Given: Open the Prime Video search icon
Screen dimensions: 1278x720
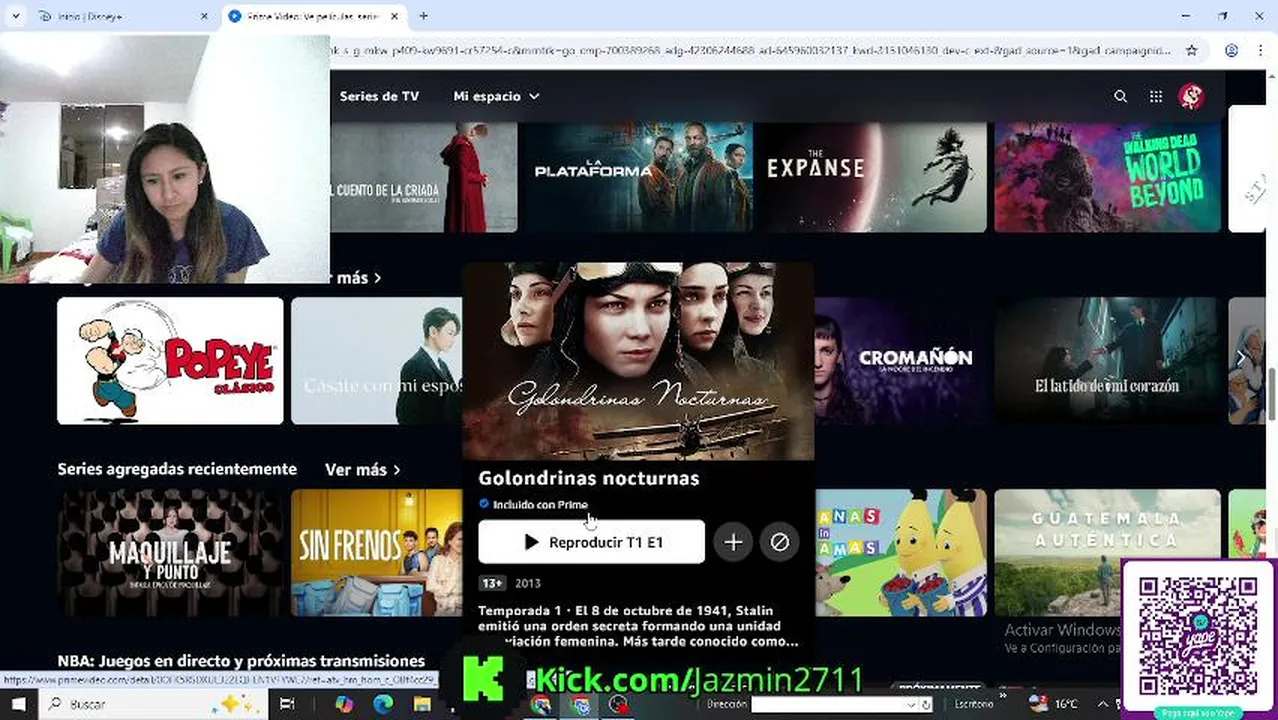Looking at the screenshot, I should [x=1120, y=96].
